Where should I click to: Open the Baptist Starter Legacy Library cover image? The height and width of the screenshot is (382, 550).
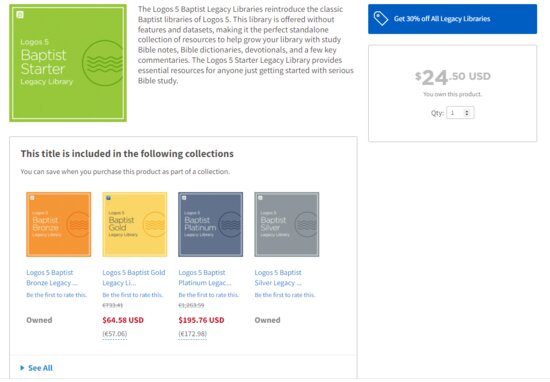coord(68,63)
